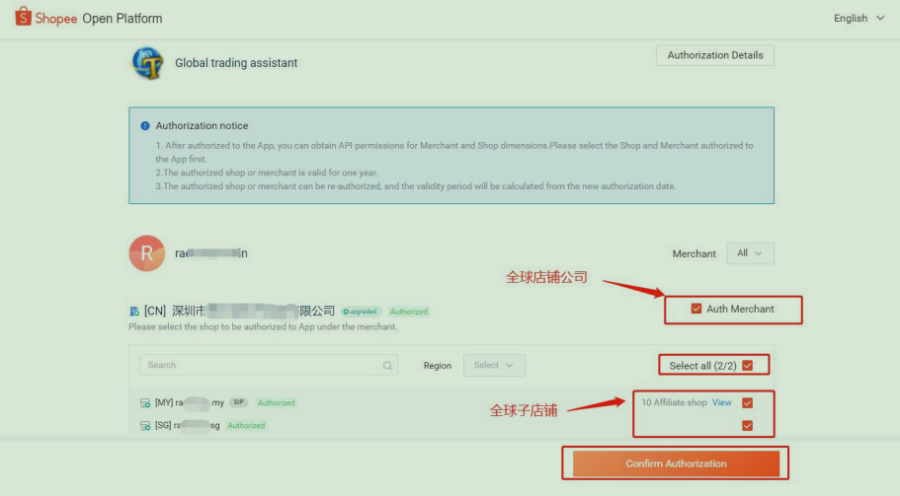Click the Authorized tag on the MY shop
The height and width of the screenshot is (496, 900).
tap(276, 403)
